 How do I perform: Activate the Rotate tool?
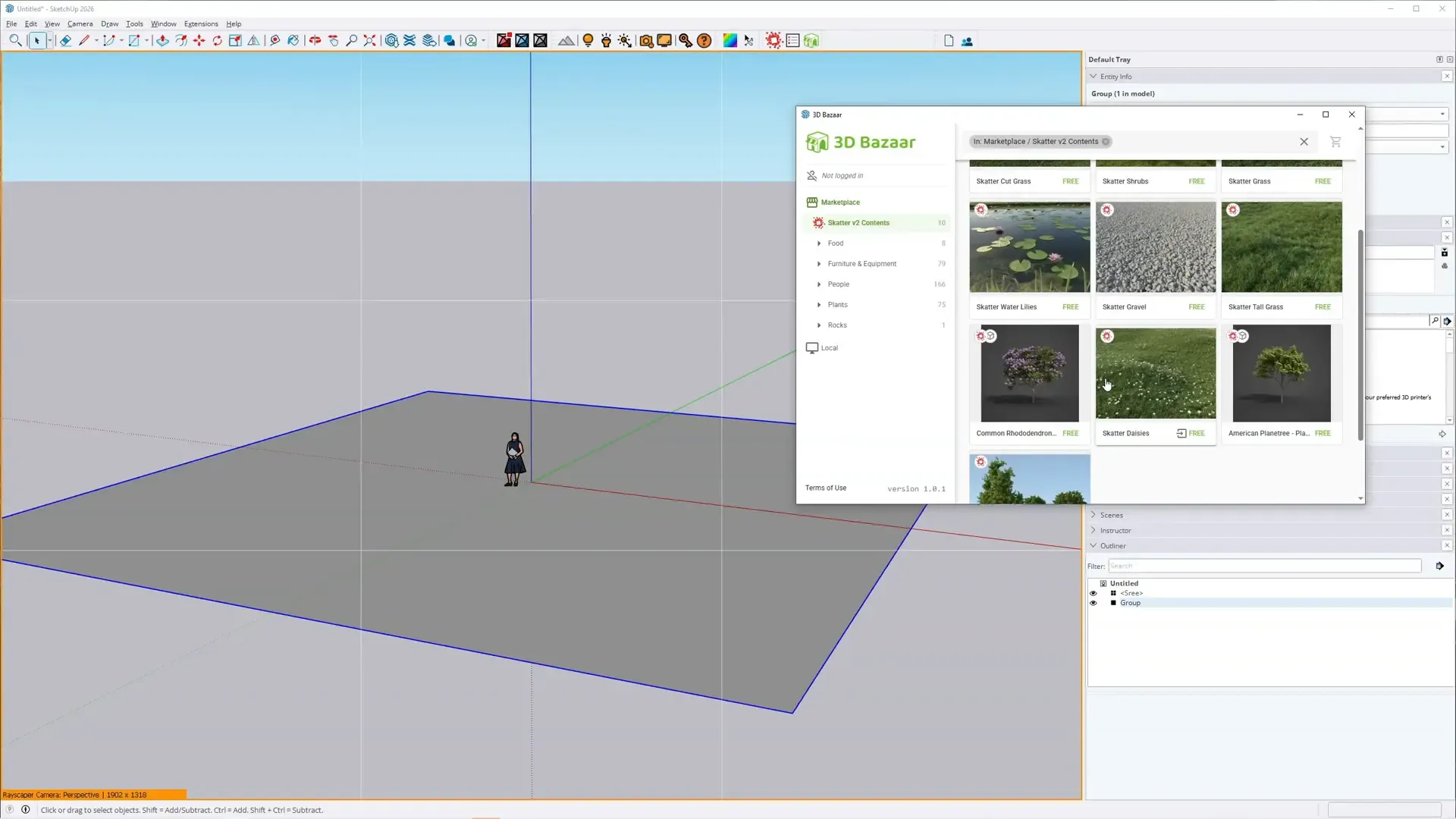coord(218,41)
